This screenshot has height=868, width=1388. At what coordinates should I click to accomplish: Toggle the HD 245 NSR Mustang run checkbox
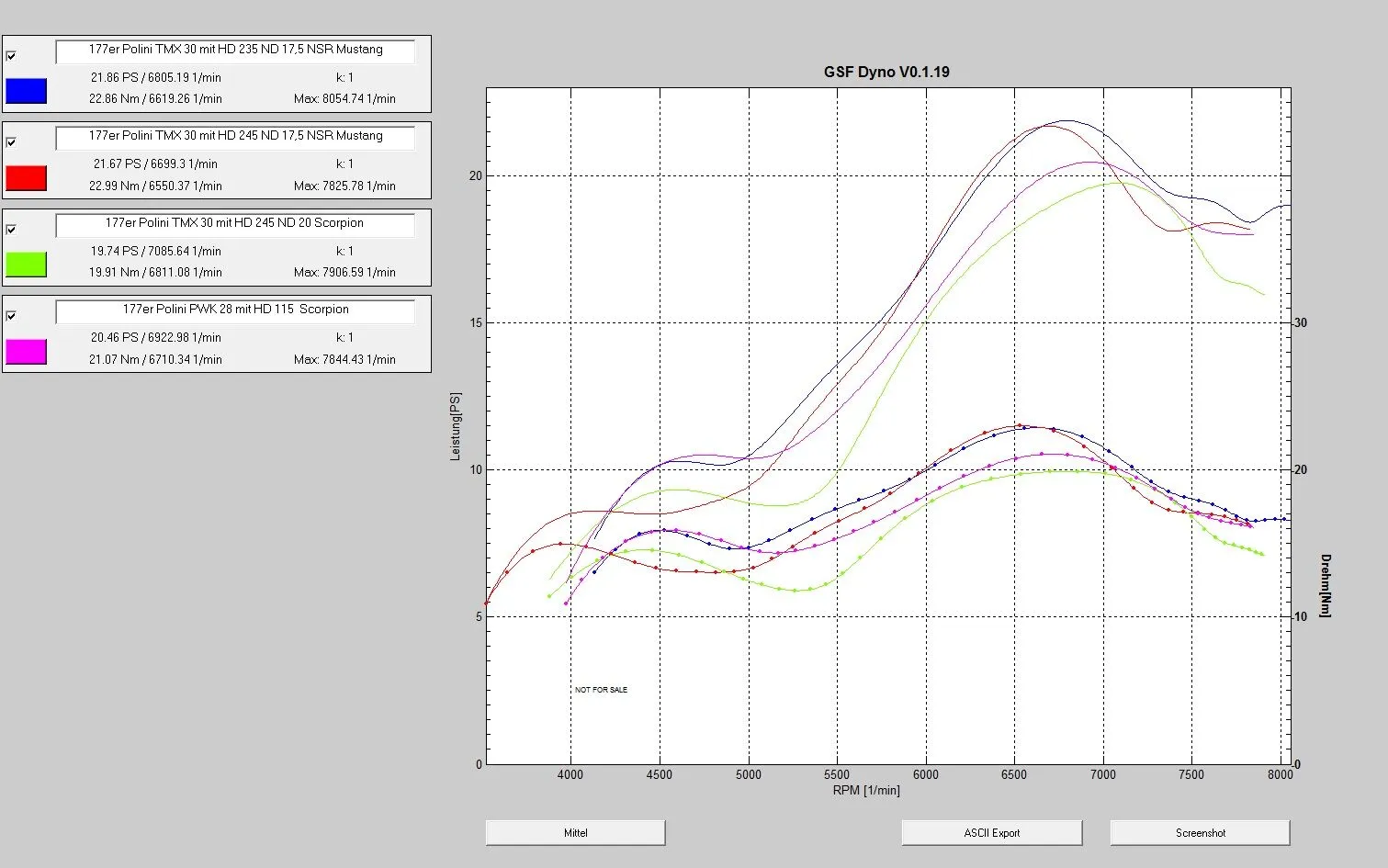[x=11, y=142]
